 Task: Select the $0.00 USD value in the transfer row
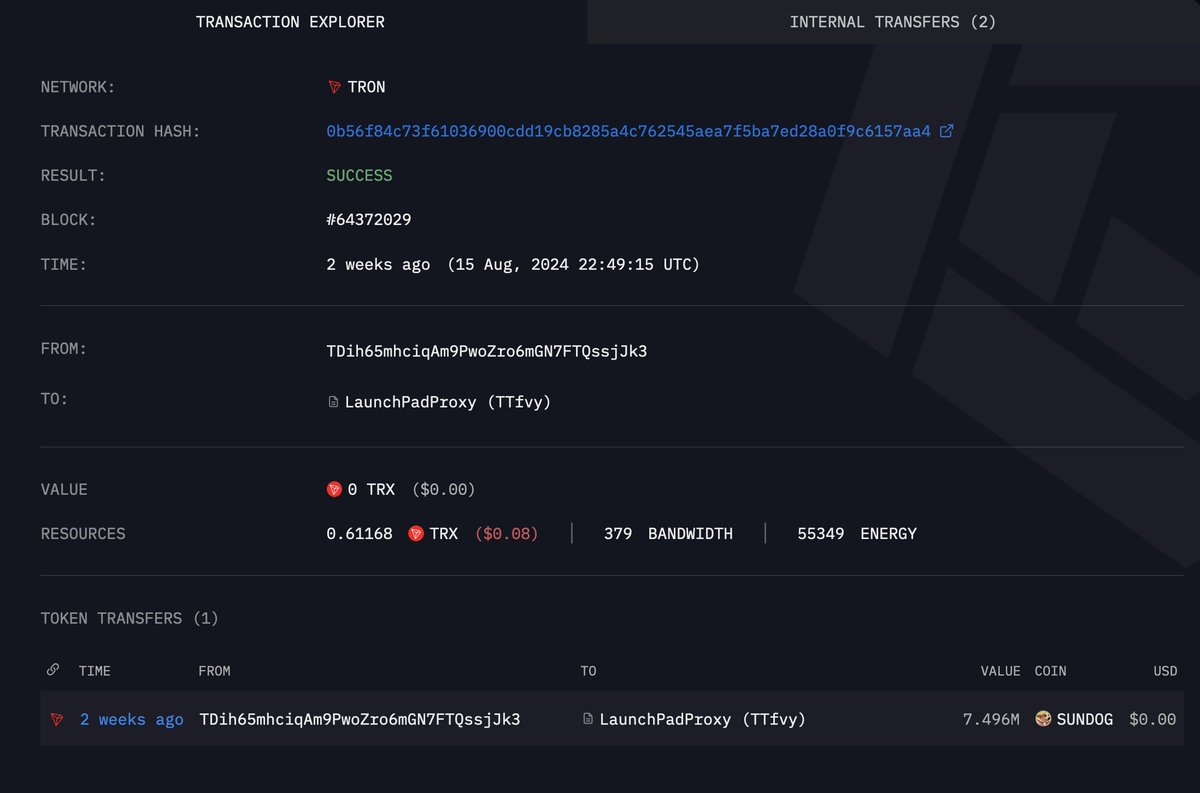[x=1152, y=720]
